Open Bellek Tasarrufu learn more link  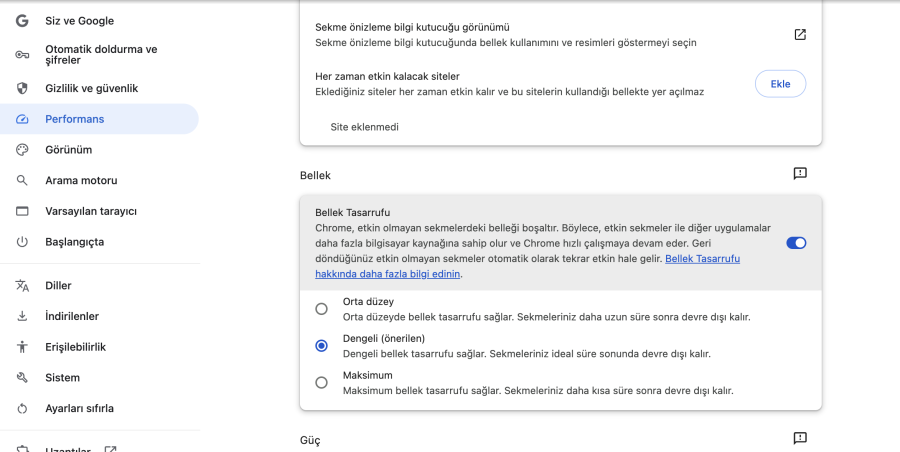(x=702, y=259)
